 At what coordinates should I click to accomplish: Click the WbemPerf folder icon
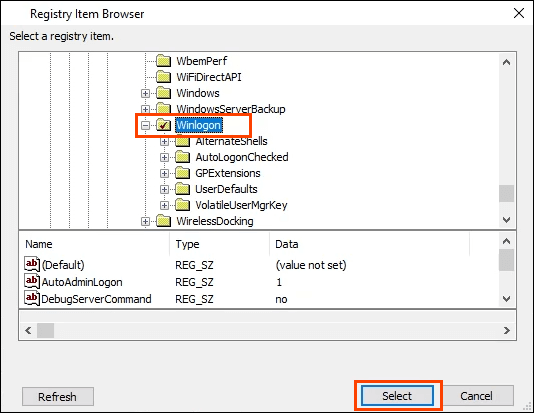(163, 61)
